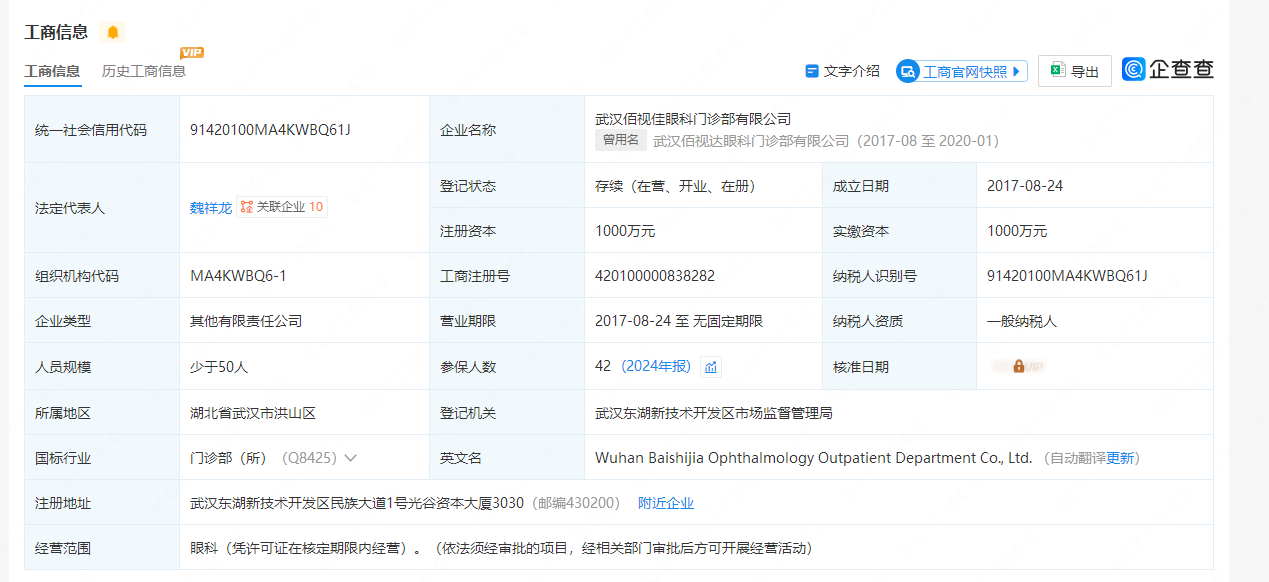Click the 参保人数 label cell
This screenshot has width=1269, height=582.
[507, 367]
